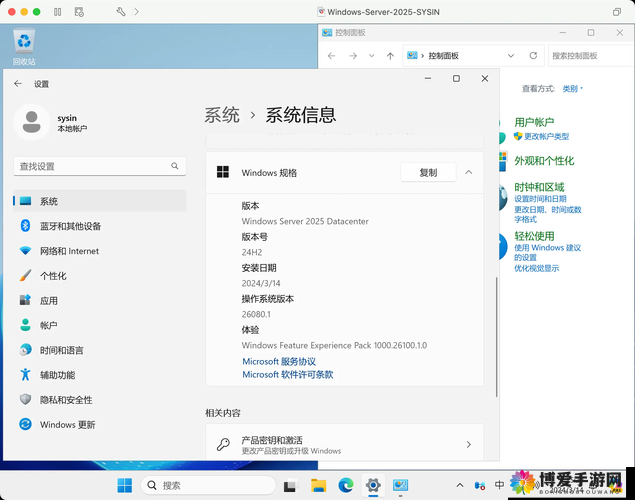Image resolution: width=635 pixels, height=500 pixels.
Task: Click network icon in system tray
Action: 480,485
